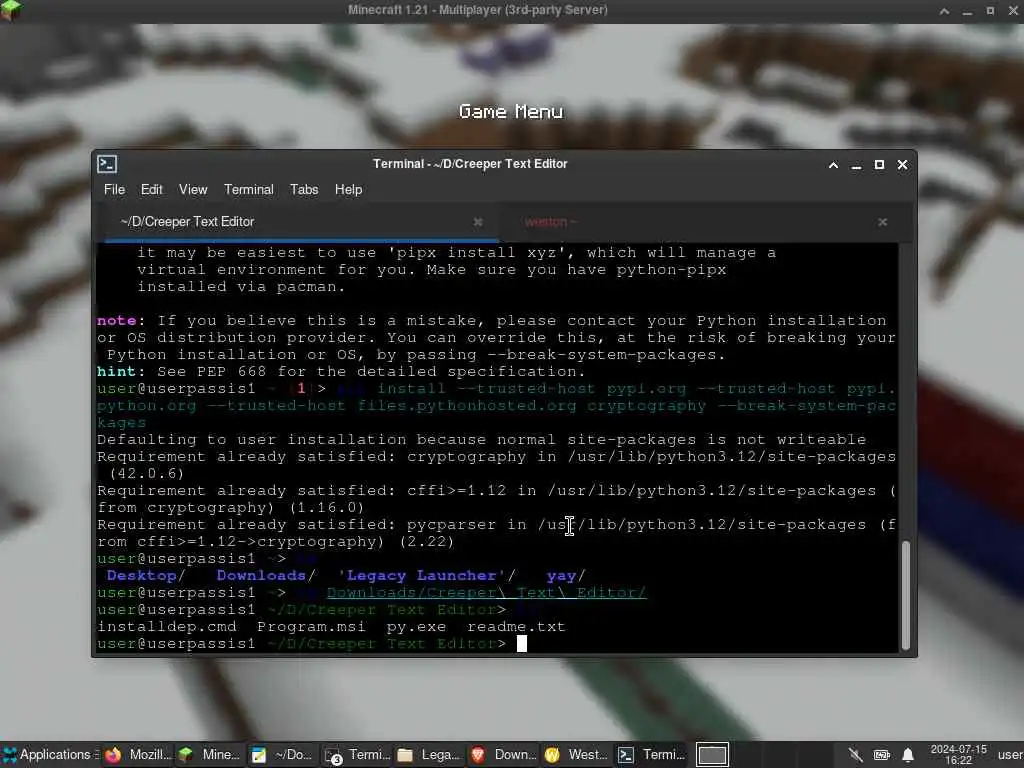Click the muted network tray icon
Image resolution: width=1024 pixels, height=768 pixels.
coord(855,756)
